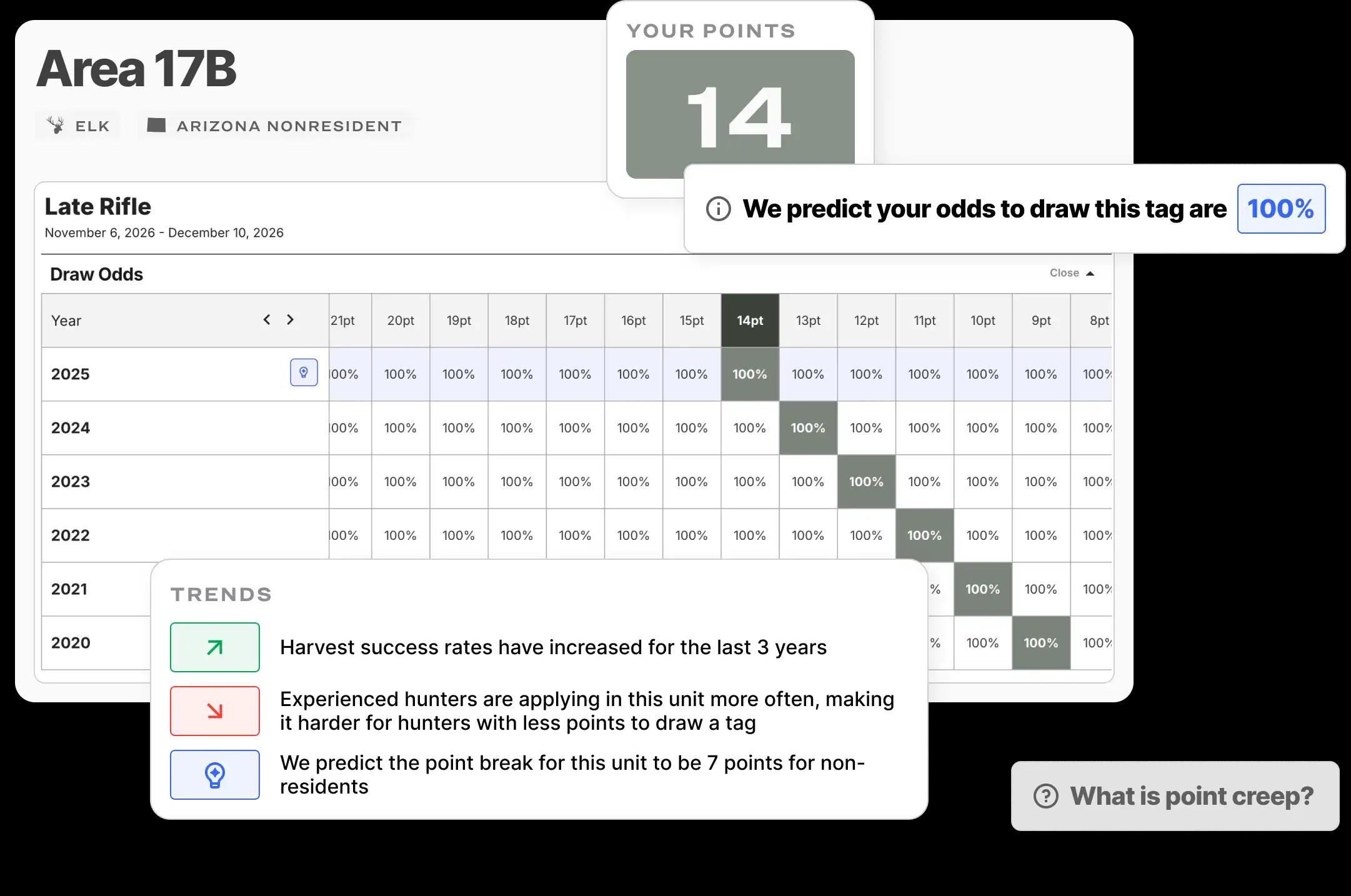This screenshot has height=896, width=1351.
Task: Select the 13pt column header
Action: tap(808, 321)
